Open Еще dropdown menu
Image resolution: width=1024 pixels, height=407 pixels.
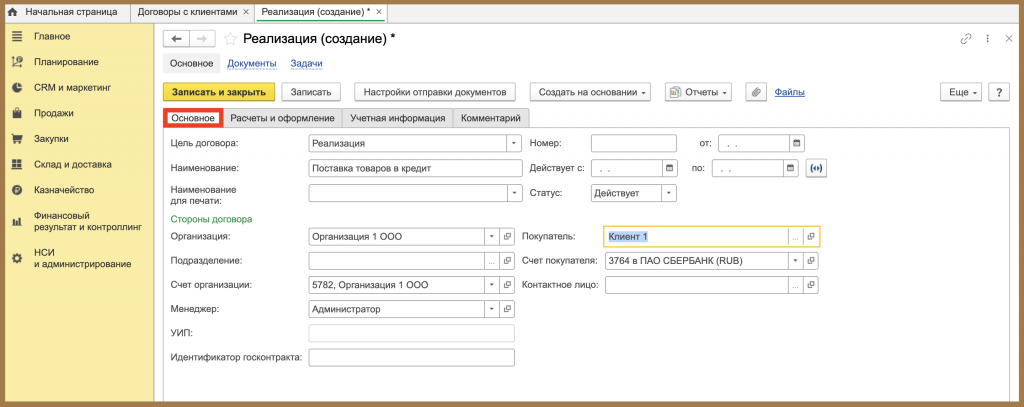(961, 93)
